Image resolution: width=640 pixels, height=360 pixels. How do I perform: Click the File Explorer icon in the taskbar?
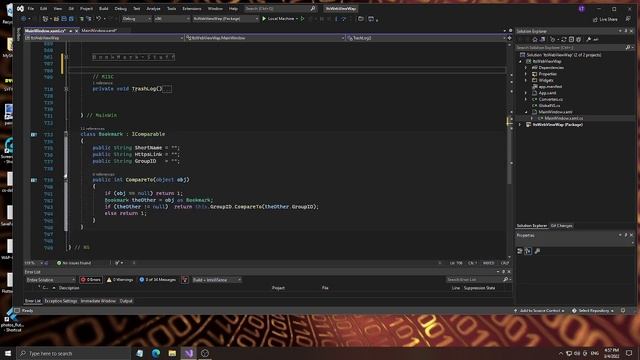tap(172, 353)
